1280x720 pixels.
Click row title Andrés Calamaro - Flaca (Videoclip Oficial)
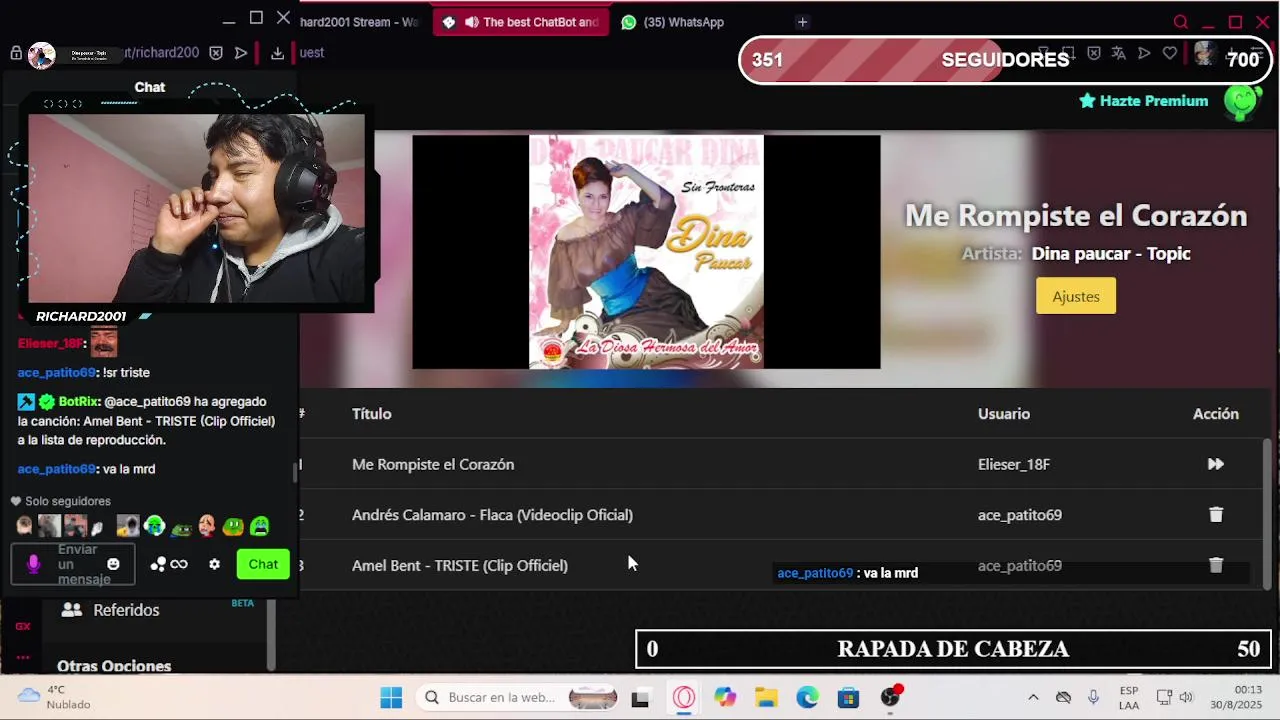492,515
